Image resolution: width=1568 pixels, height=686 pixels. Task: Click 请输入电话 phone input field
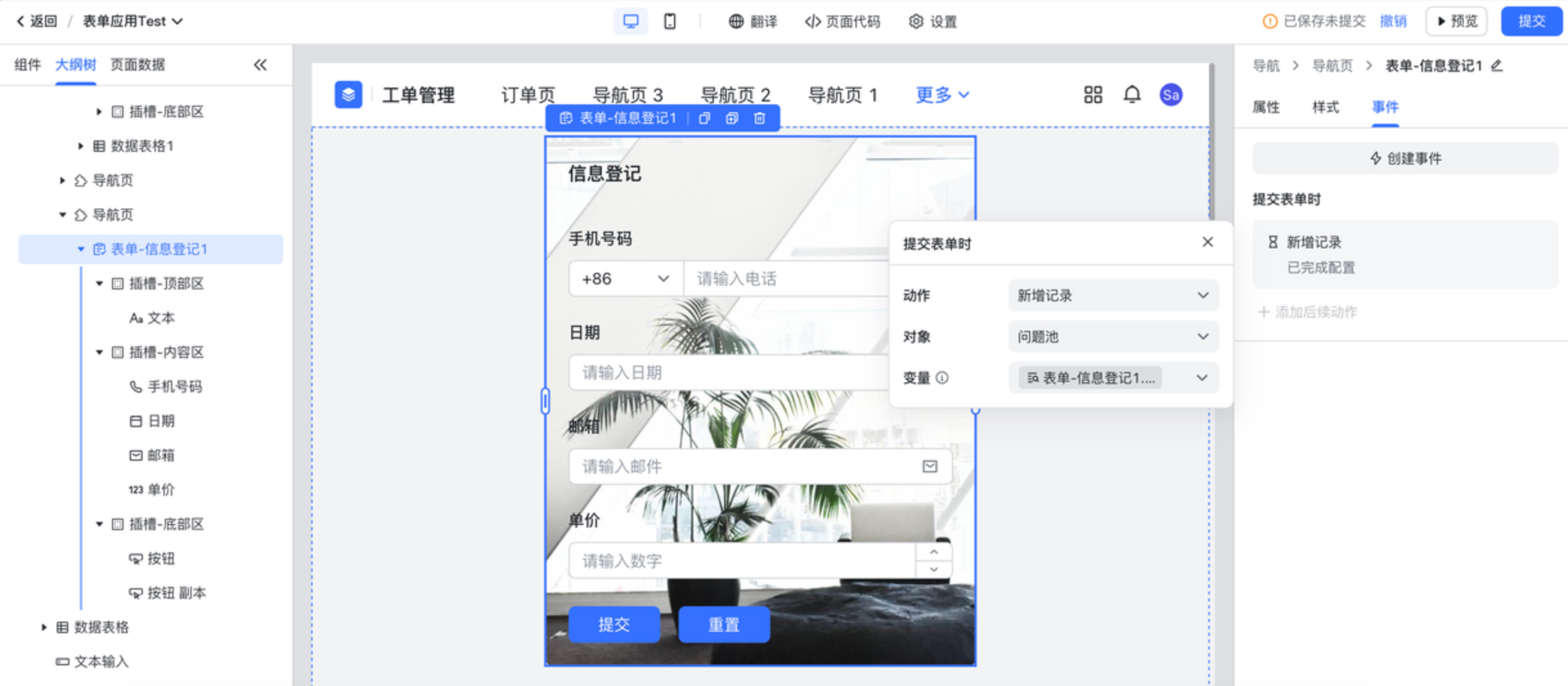click(786, 279)
